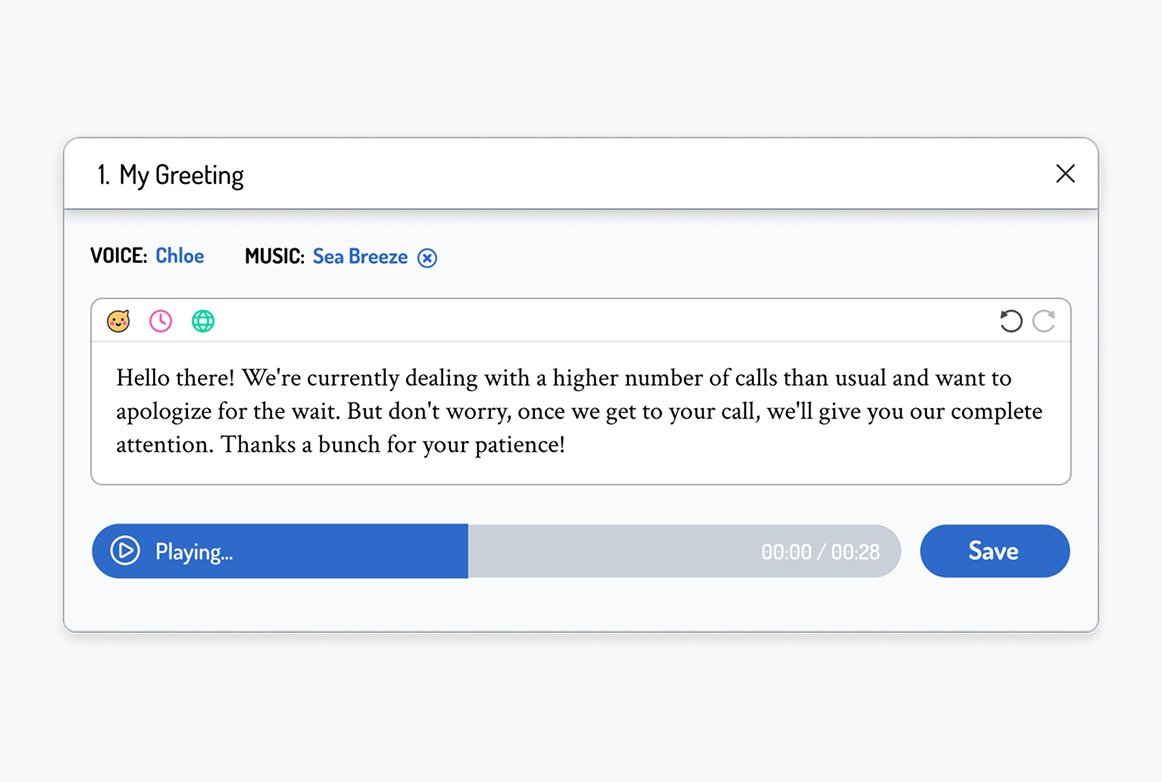Redo the reverted text edit
Viewport: 1162px width, 782px height.
point(1044,321)
